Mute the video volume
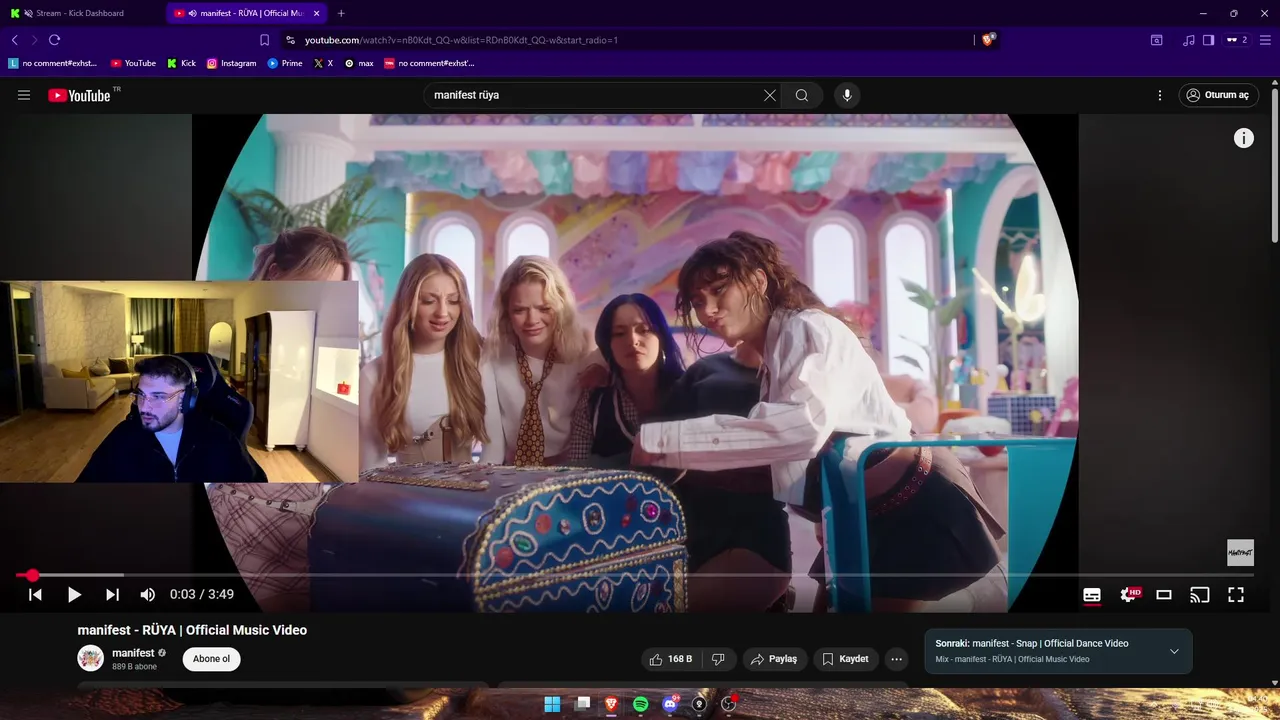1280x720 pixels. coord(148,594)
